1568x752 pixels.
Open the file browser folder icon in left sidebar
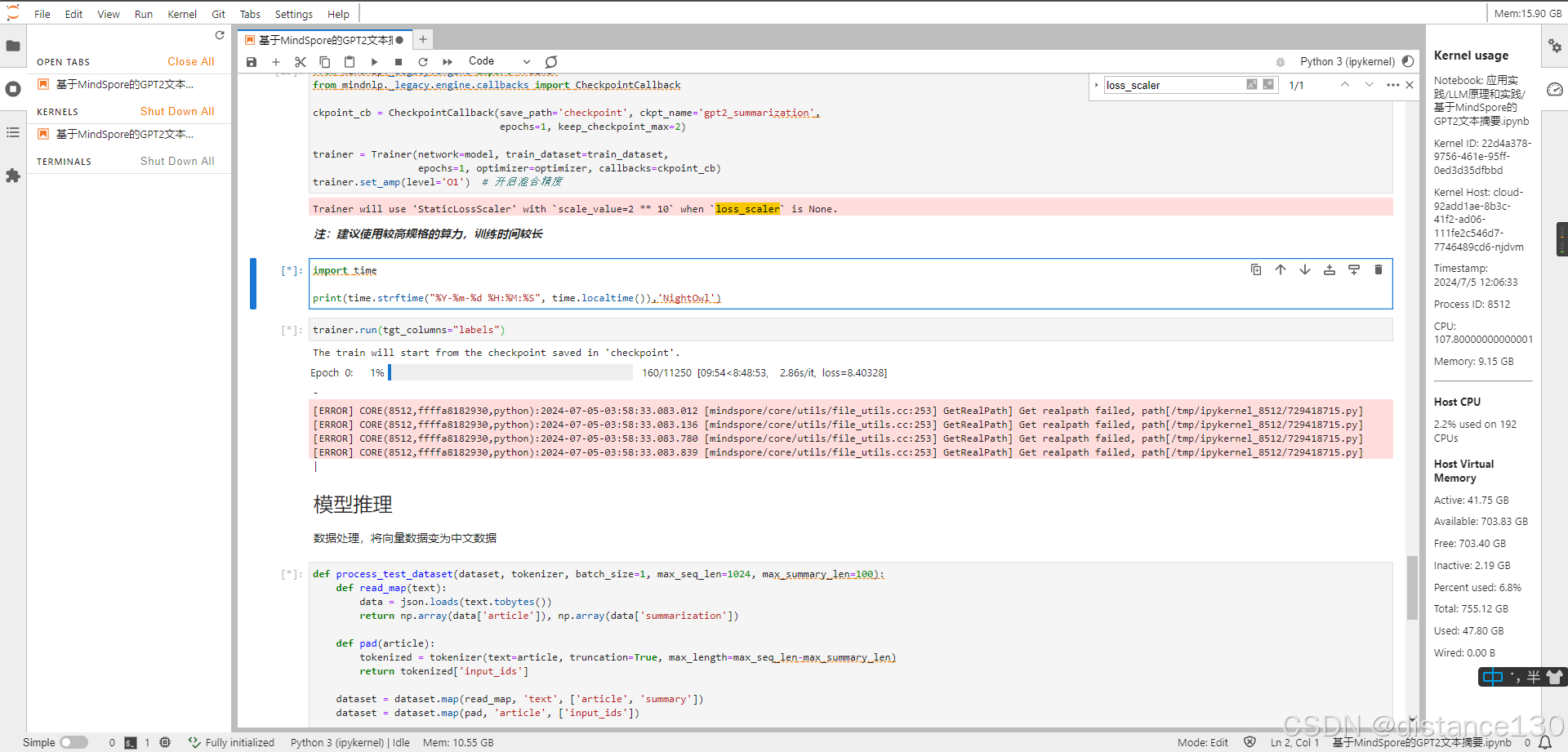tap(13, 46)
